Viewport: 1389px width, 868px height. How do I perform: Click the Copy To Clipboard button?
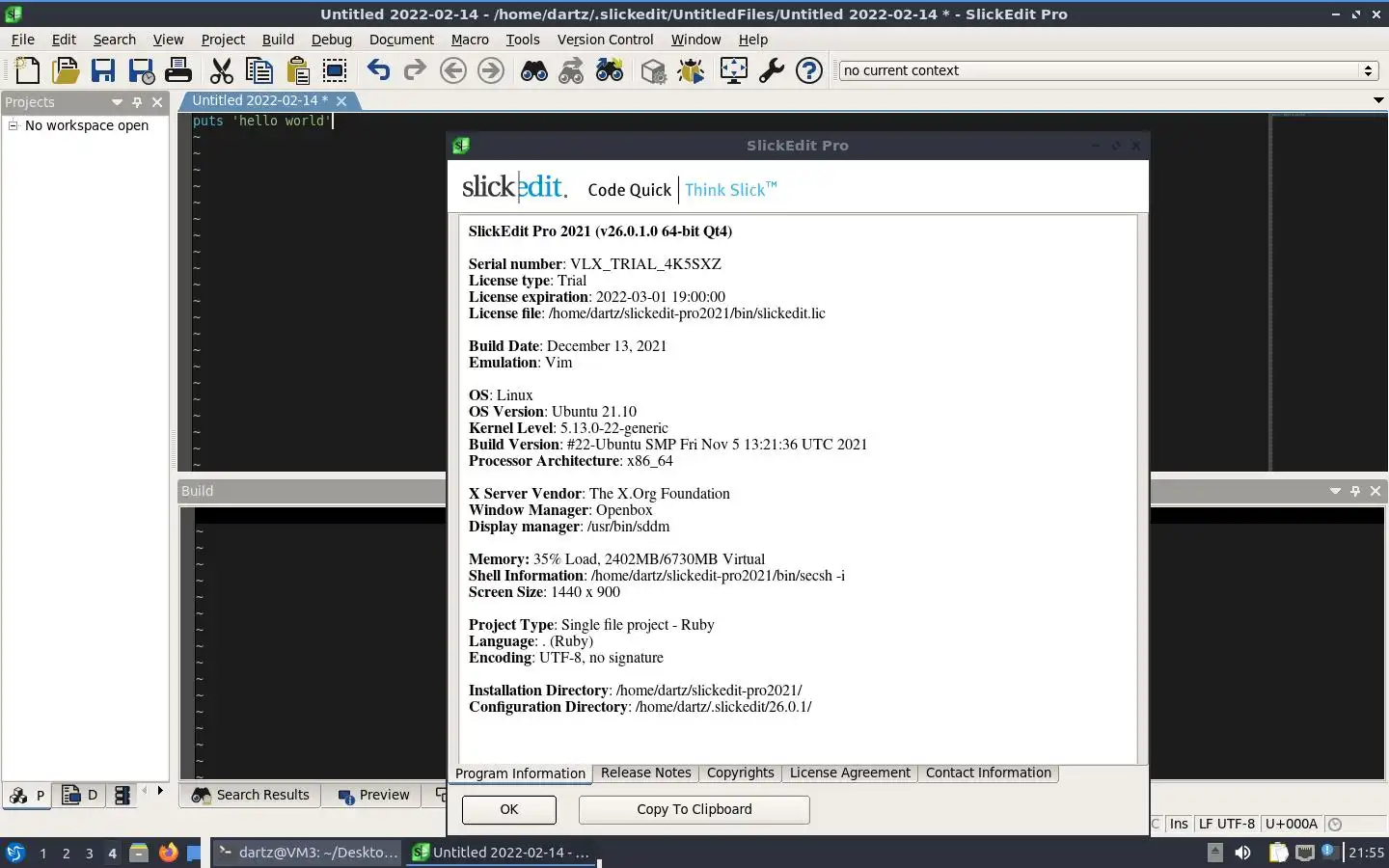(694, 809)
